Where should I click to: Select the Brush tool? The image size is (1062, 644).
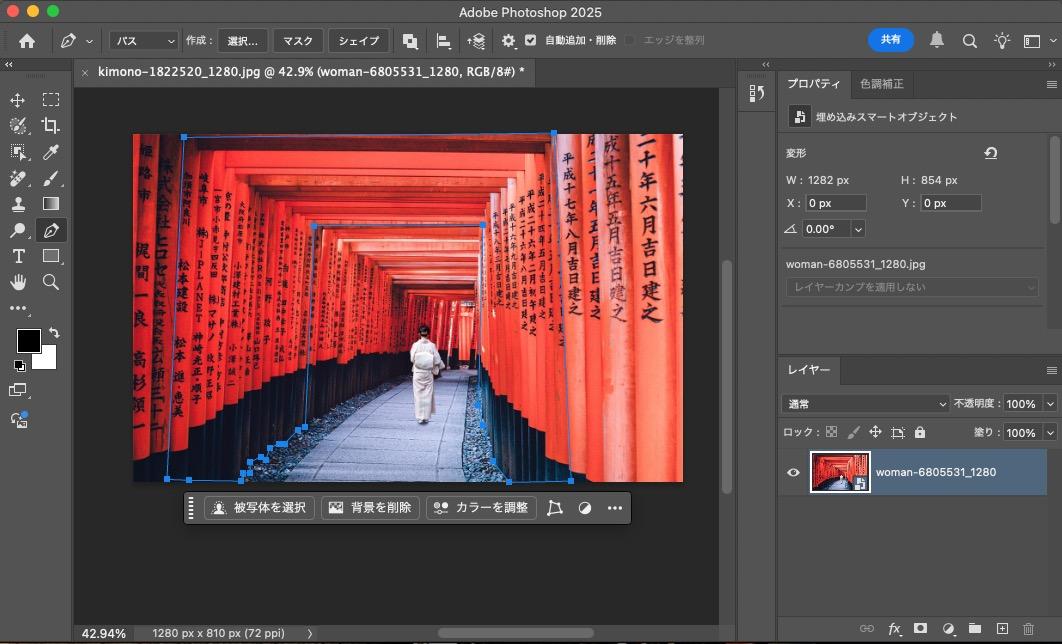(51, 178)
